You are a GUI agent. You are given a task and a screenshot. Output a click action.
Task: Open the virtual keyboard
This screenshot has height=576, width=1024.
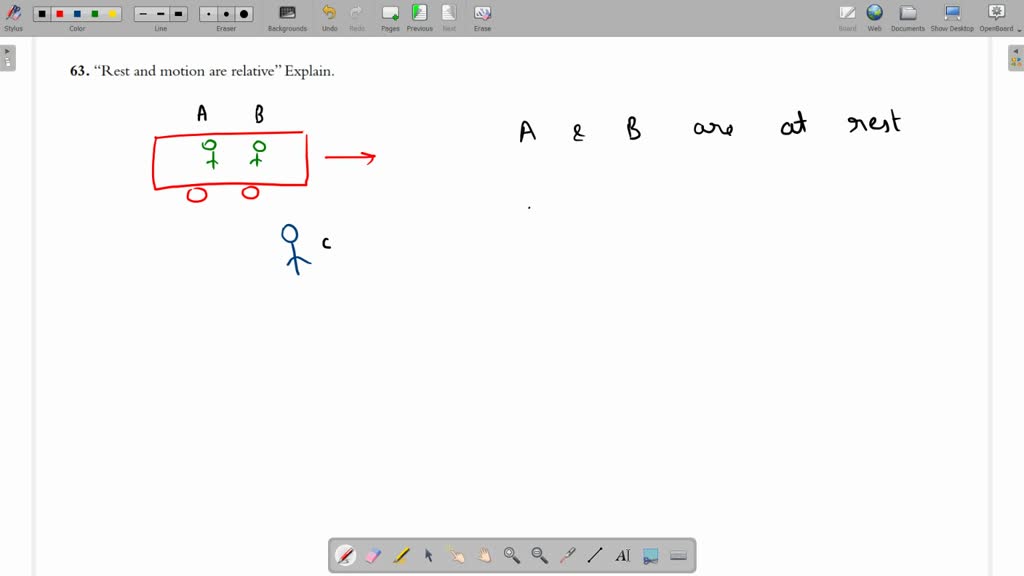coord(679,555)
